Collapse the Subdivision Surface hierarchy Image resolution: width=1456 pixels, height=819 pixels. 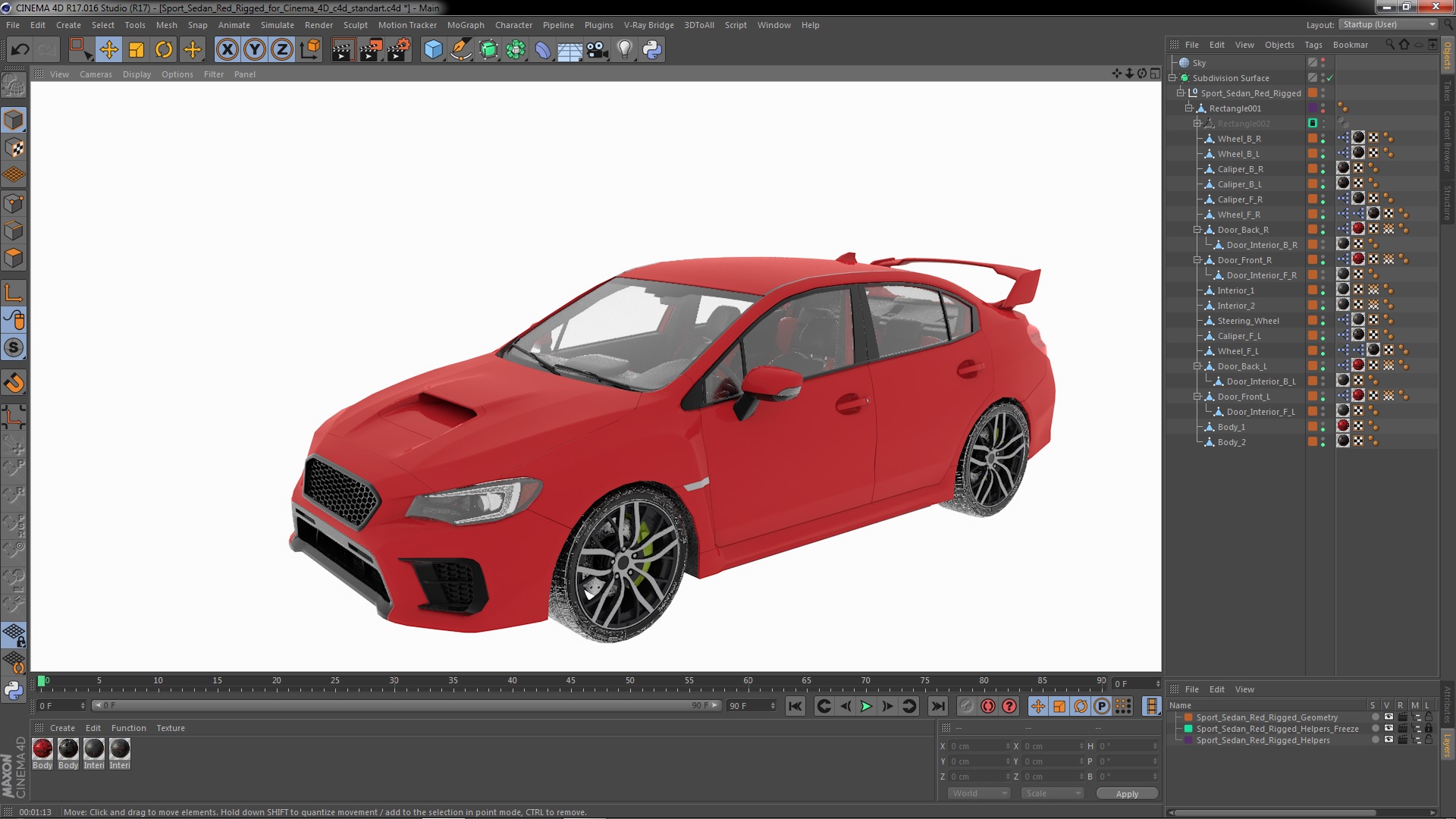point(1172,78)
